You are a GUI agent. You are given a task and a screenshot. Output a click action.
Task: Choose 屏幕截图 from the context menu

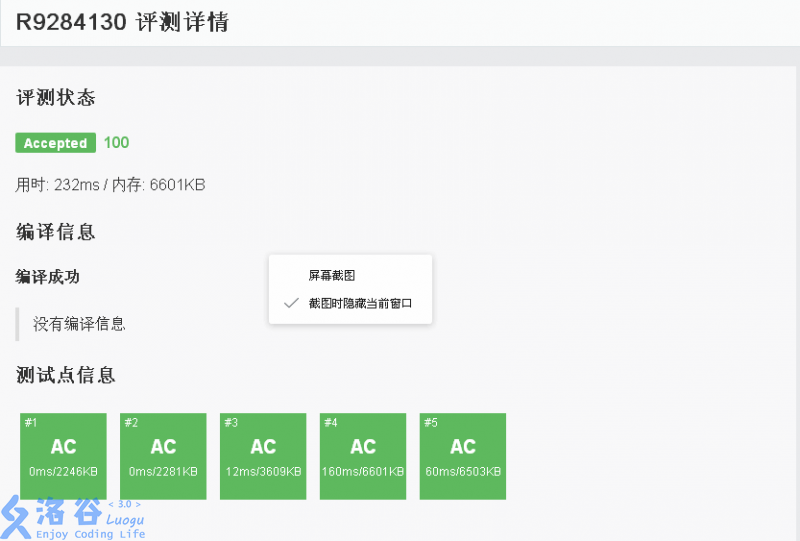(x=331, y=275)
